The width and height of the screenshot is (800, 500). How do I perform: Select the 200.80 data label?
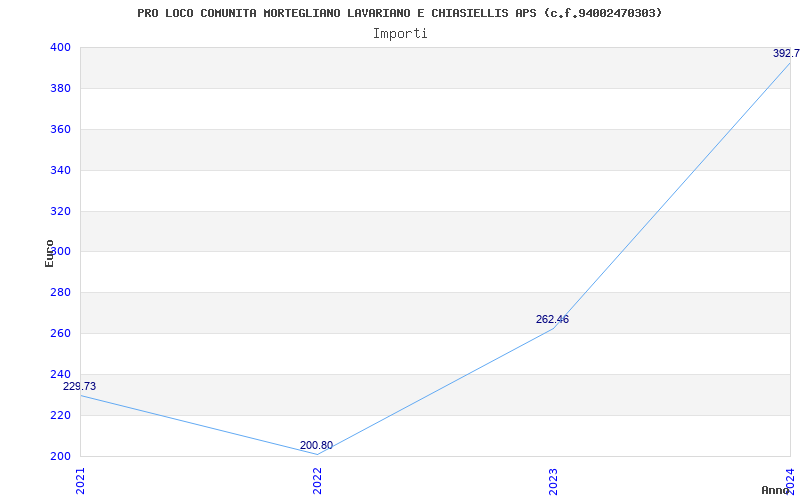pos(316,445)
